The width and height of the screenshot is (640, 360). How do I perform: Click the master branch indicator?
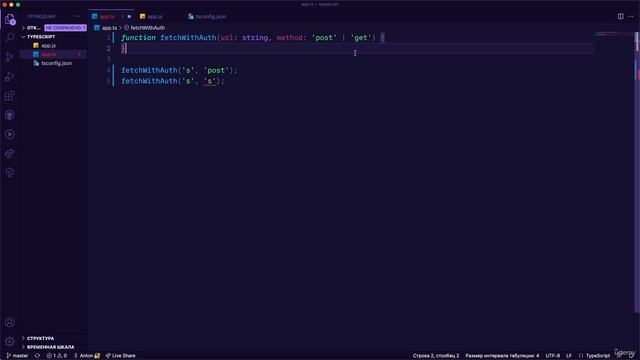tap(17, 356)
